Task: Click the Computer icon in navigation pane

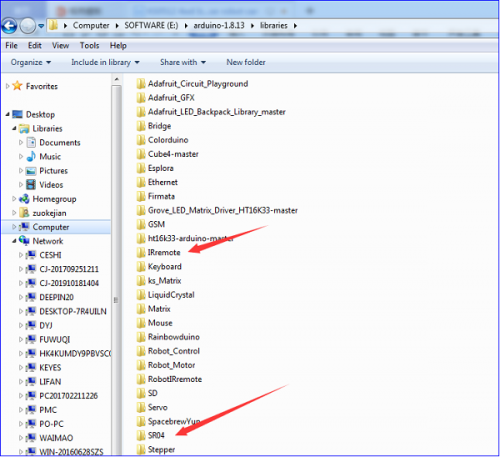Action: click(x=24, y=227)
